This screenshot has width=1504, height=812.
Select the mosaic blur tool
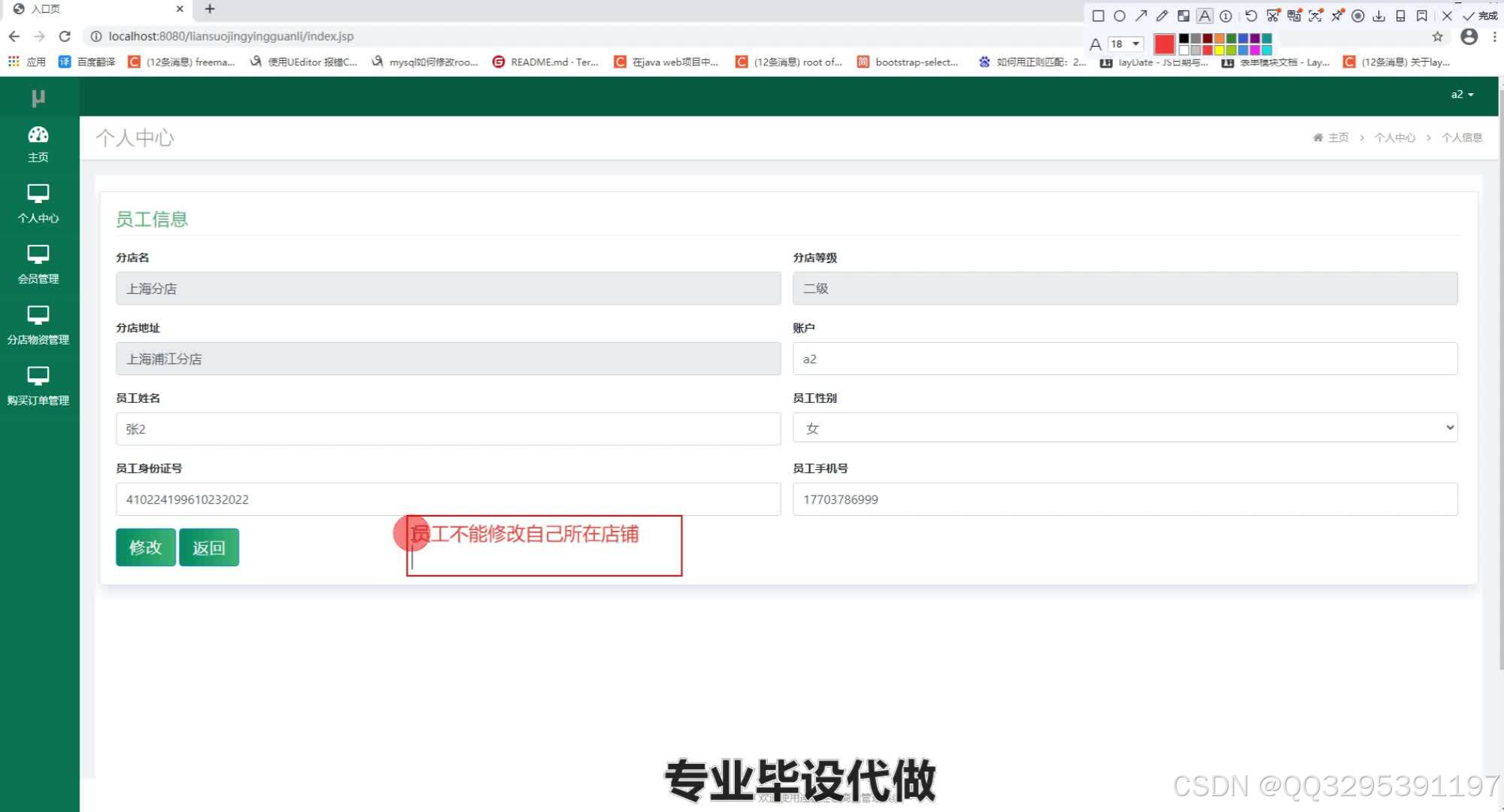(1184, 16)
